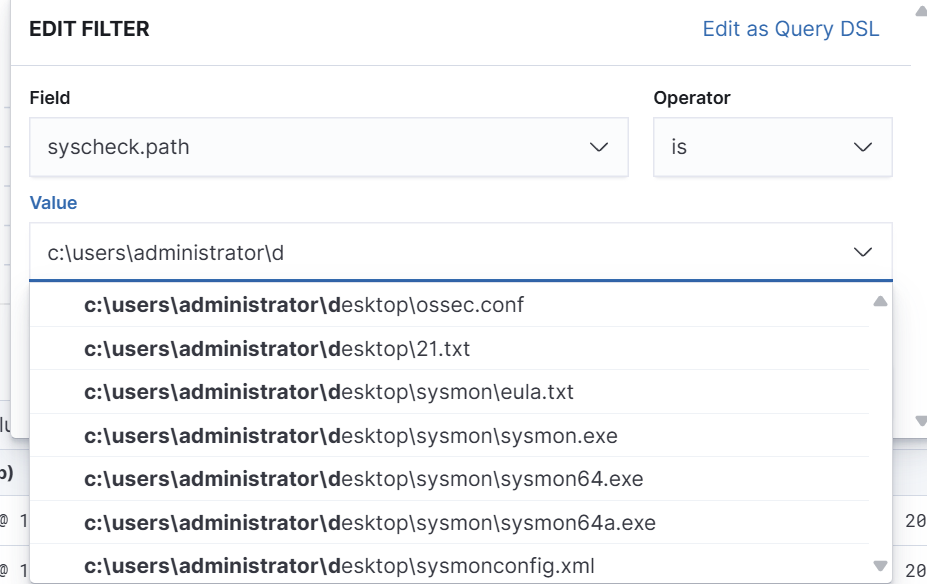The width and height of the screenshot is (927, 584).
Task: Pick the sysmon\eula.txt path suggestion
Action: (329, 392)
